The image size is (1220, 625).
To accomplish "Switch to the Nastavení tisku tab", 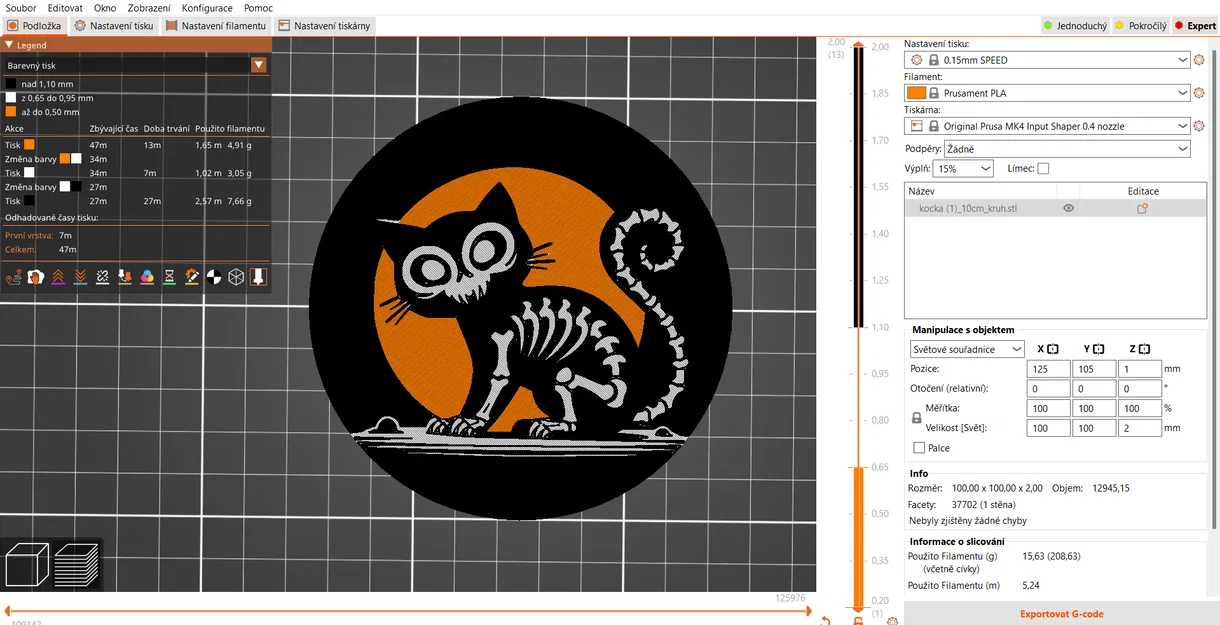I will tap(113, 26).
